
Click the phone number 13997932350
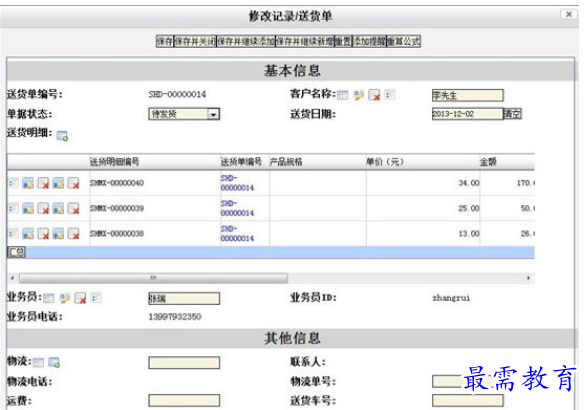[x=175, y=317]
